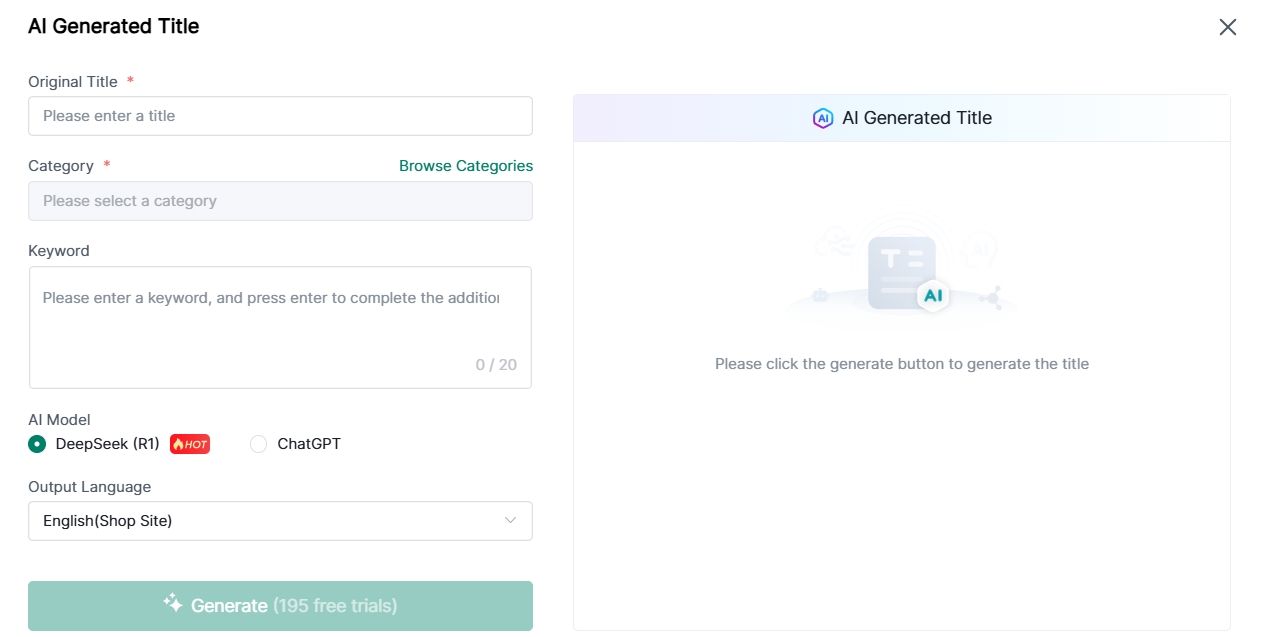Click the chevron on the English(Shop Site) selector
This screenshot has width=1262, height=637.
[x=511, y=520]
